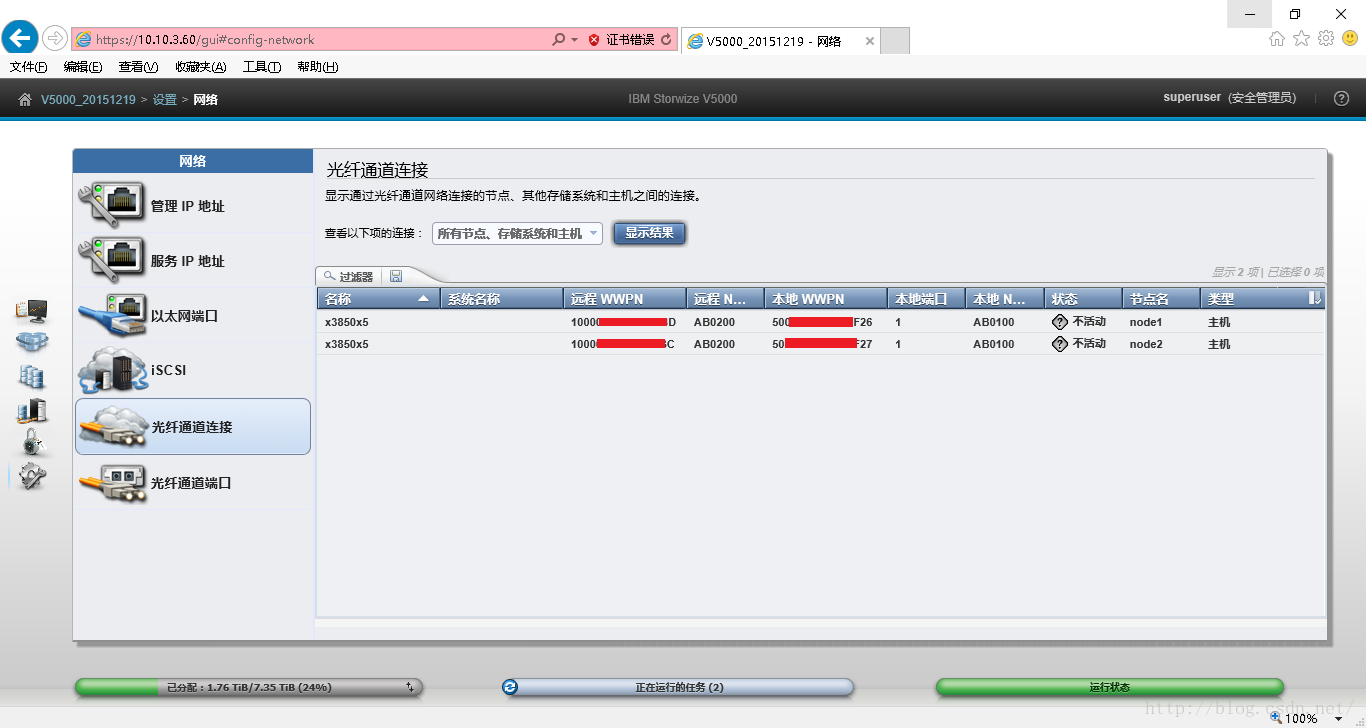Open the address bar dropdown arrow
Screen dimensions: 1366x728
coord(575,40)
